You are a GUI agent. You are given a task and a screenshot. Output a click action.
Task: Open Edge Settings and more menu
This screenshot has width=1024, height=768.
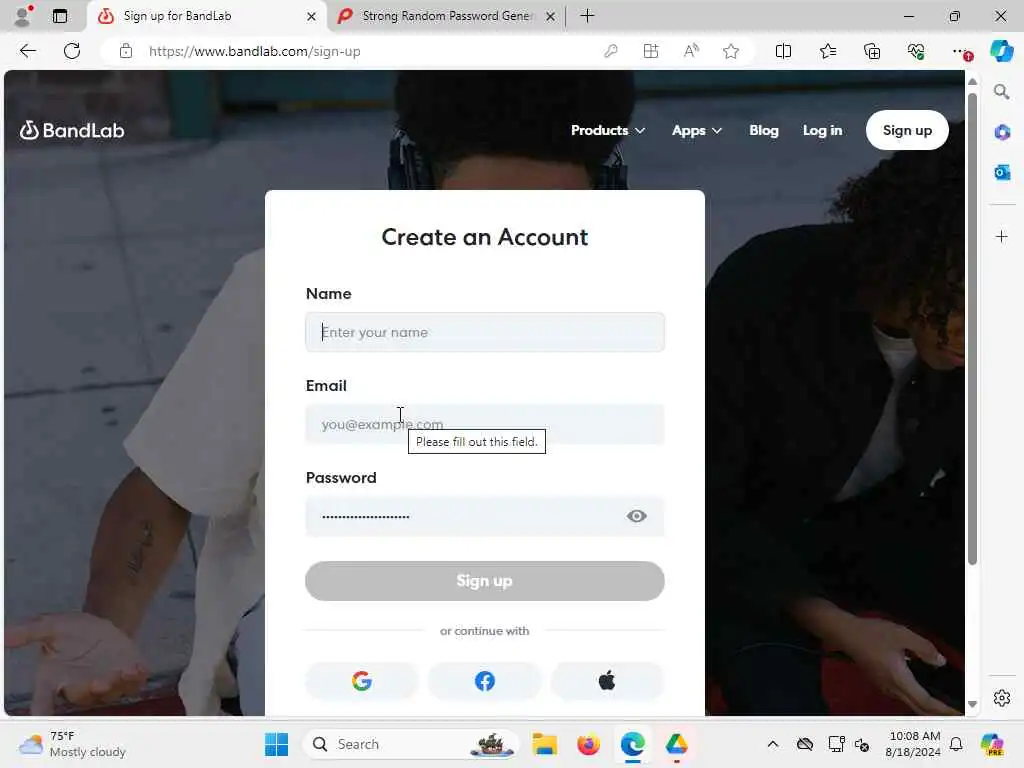tap(961, 51)
